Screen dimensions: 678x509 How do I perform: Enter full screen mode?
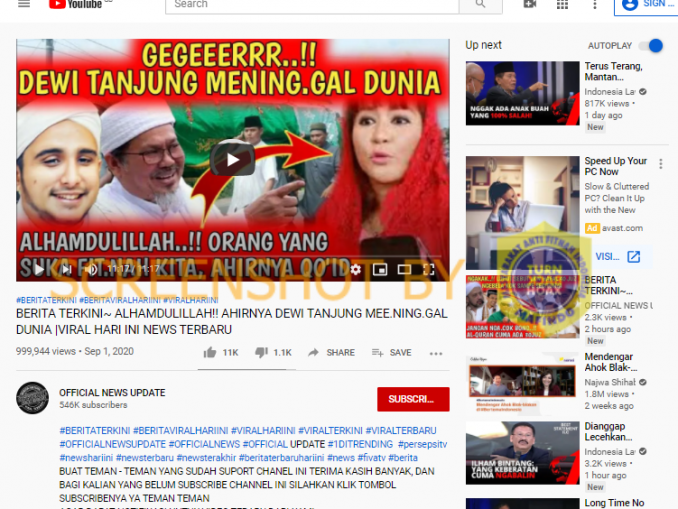pyautogui.click(x=429, y=269)
